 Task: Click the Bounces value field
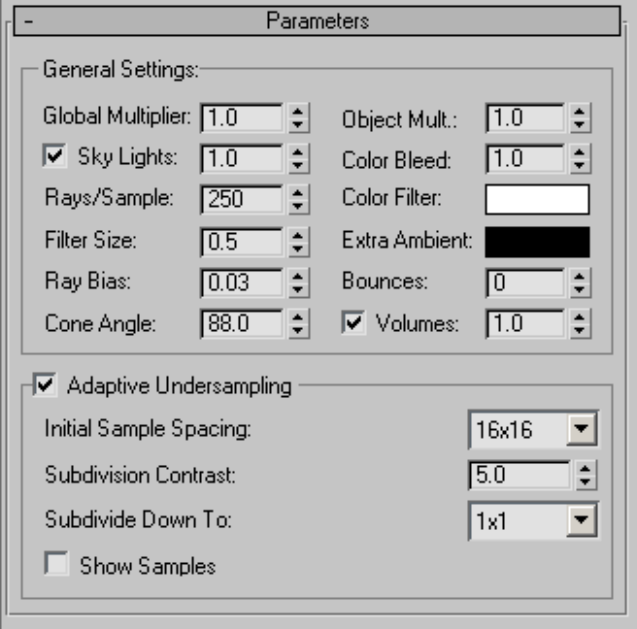(524, 283)
